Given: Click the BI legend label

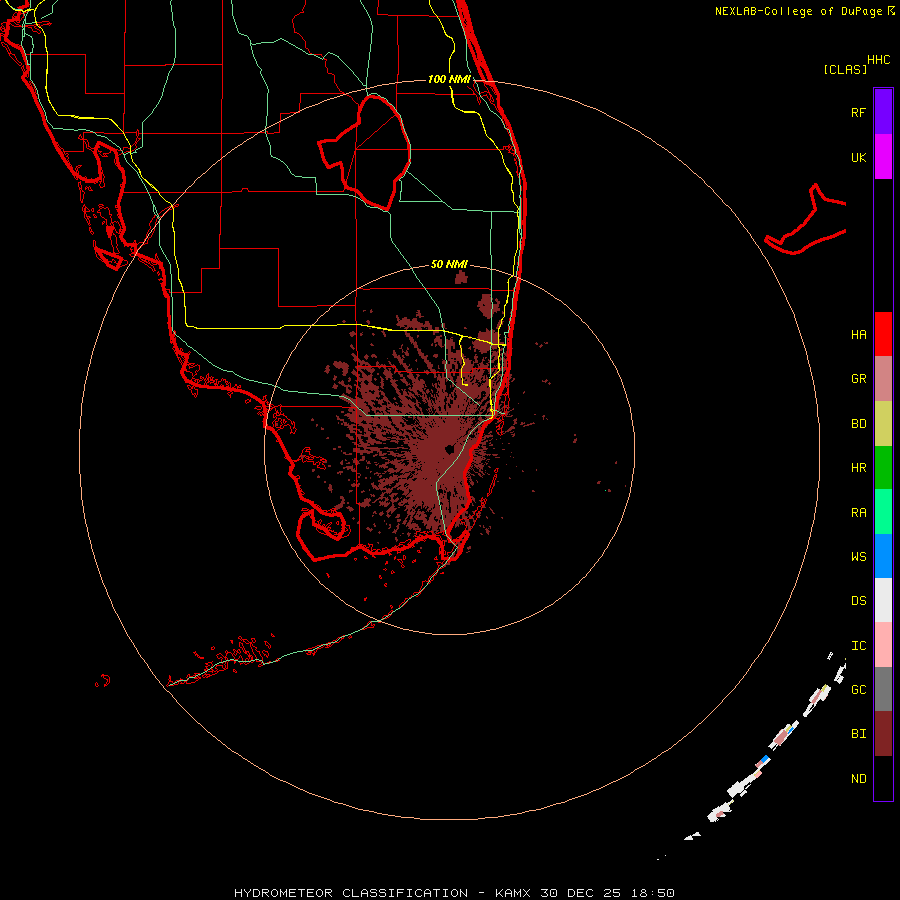Looking at the screenshot, I should click(x=858, y=734).
